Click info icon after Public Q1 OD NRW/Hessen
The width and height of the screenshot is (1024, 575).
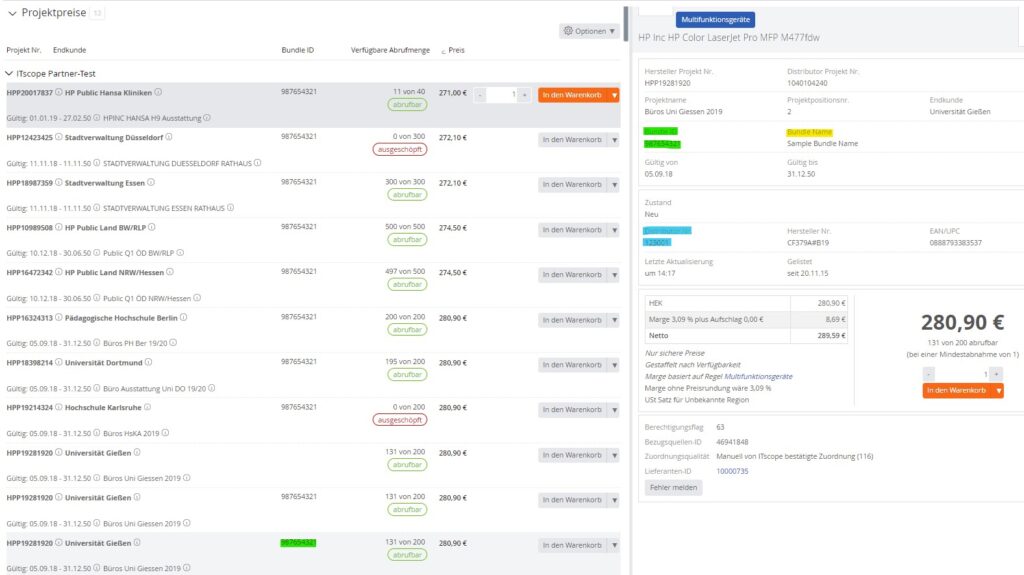(x=197, y=298)
